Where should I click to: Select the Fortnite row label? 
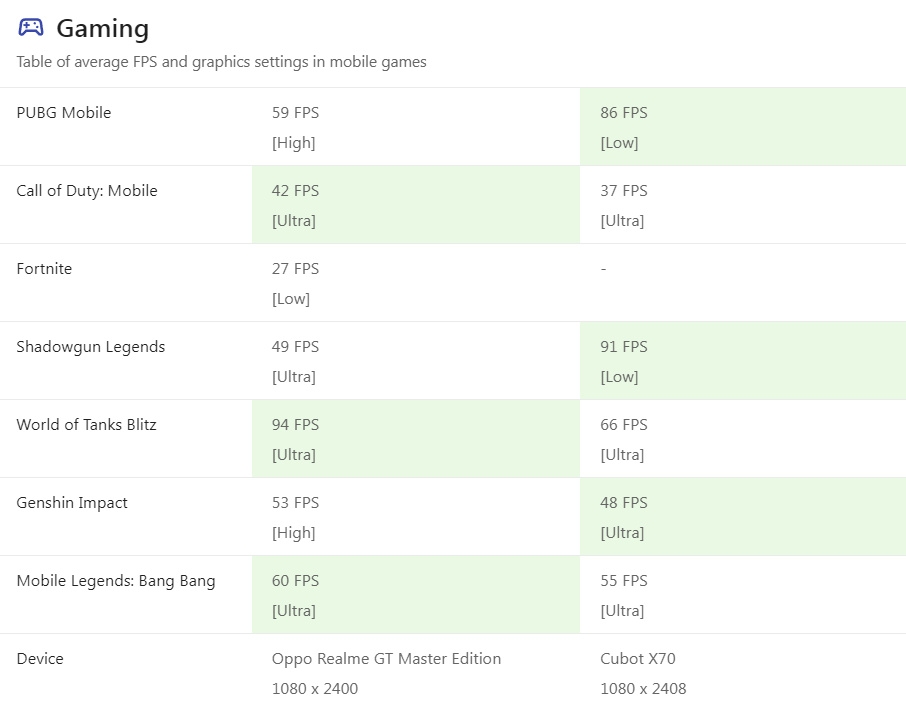(44, 269)
